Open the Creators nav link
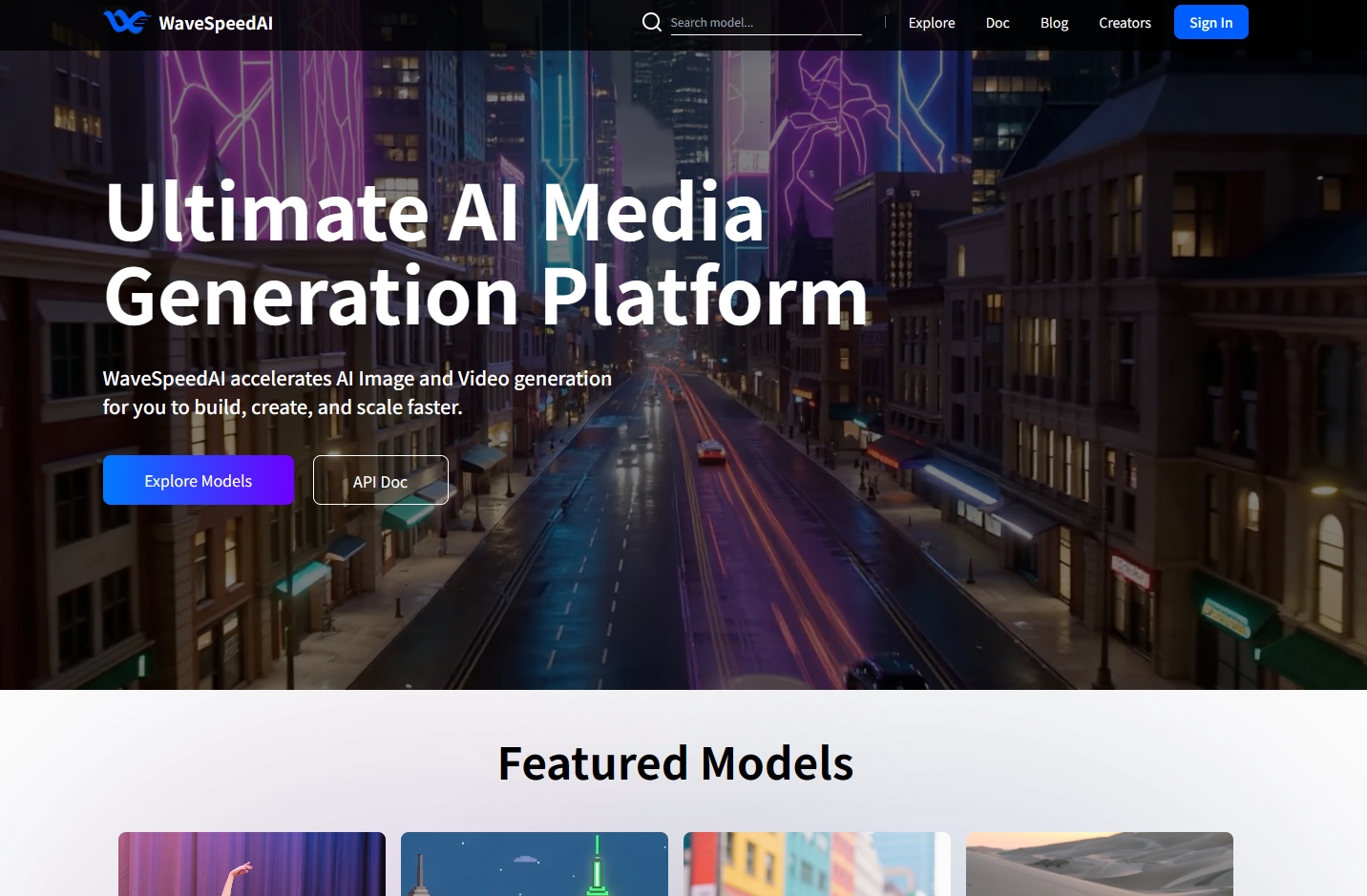Viewport: 1367px width, 896px height. pos(1125,23)
